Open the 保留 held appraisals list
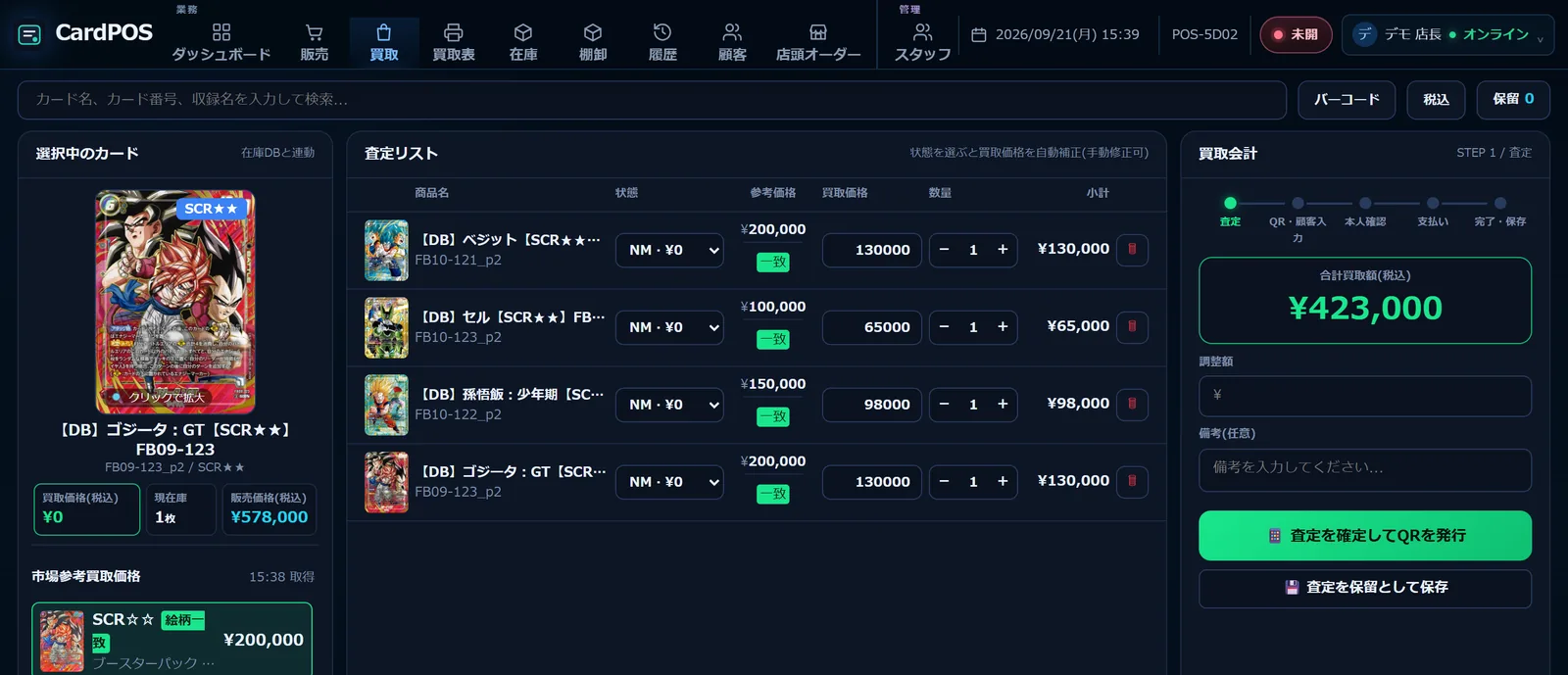Image resolution: width=1568 pixels, height=675 pixels. coord(1513,99)
